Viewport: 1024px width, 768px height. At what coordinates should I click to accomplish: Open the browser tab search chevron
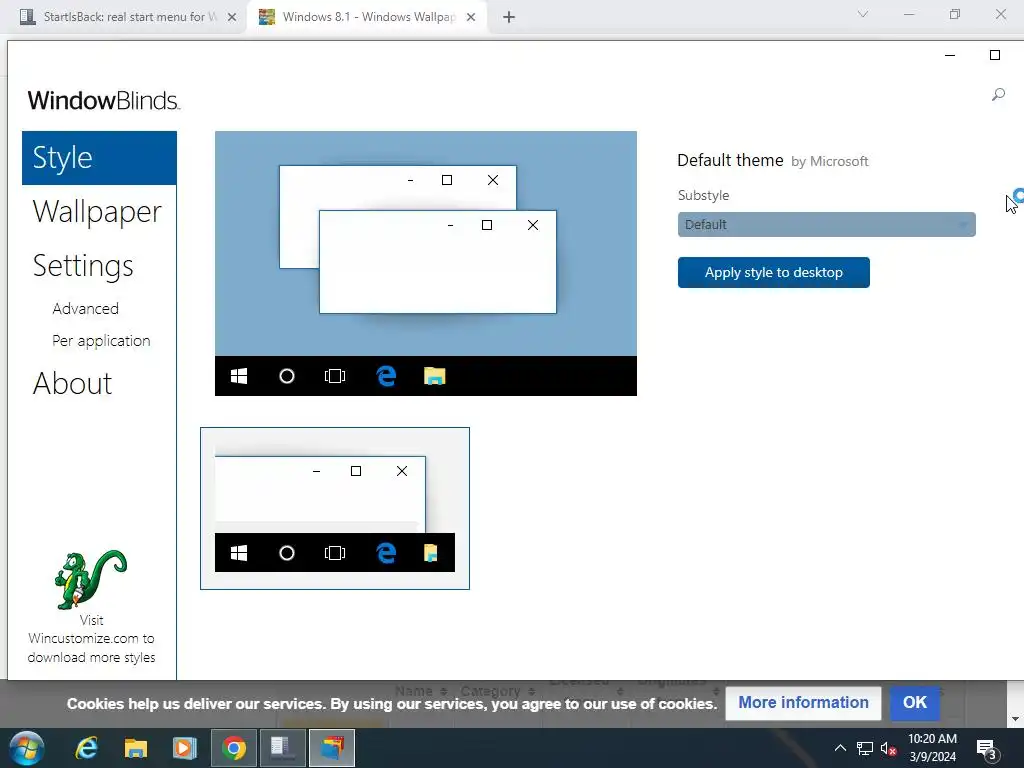tap(863, 14)
